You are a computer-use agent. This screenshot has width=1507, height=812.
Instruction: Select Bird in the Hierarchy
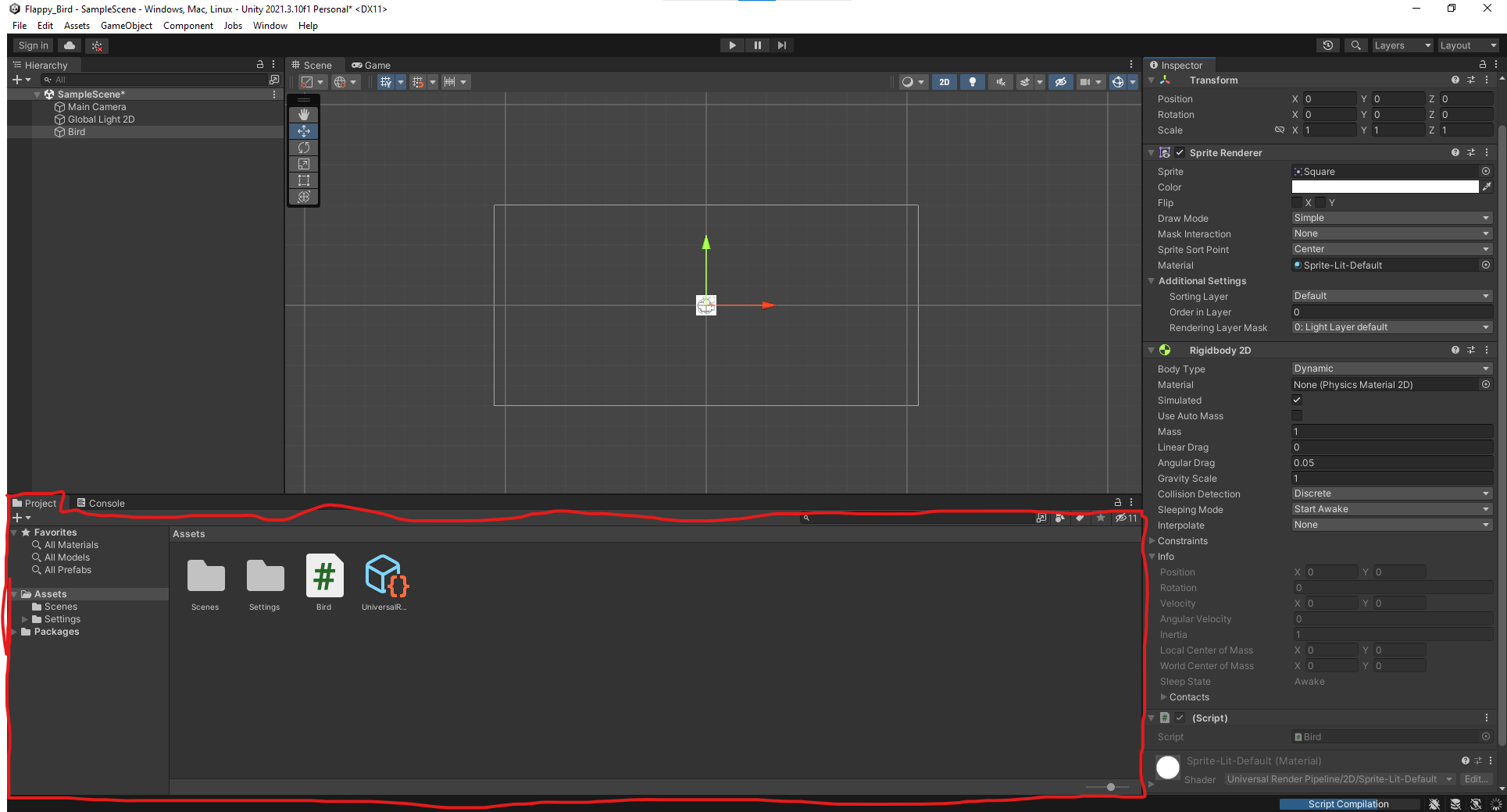[77, 132]
